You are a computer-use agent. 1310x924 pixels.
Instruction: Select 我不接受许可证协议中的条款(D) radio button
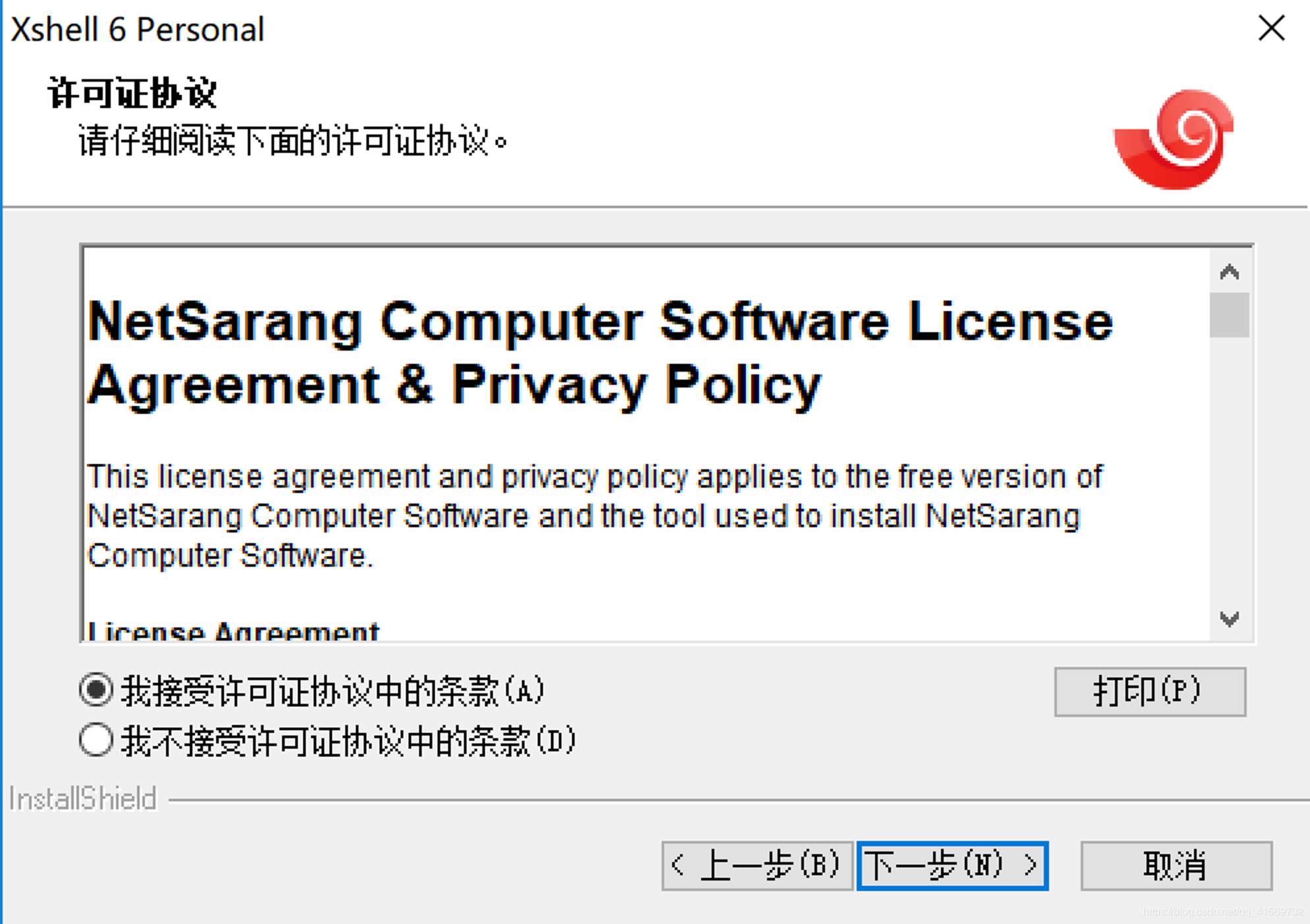click(96, 740)
